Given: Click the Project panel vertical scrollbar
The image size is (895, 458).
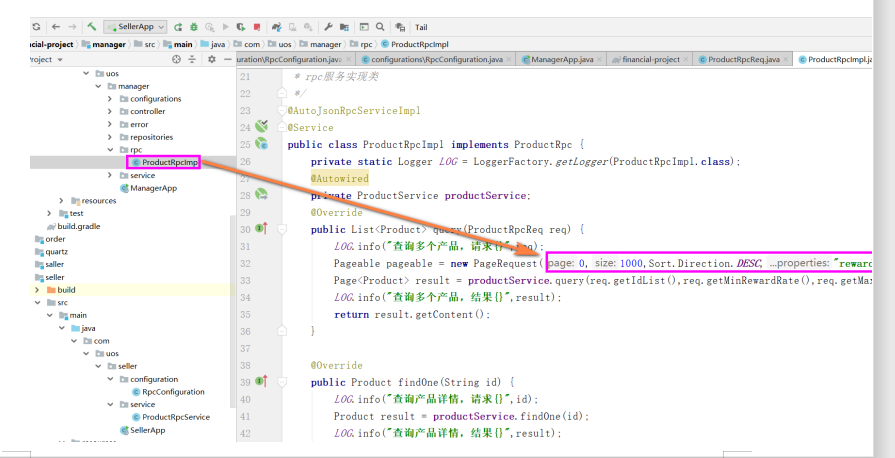Looking at the screenshot, I should click(232, 312).
